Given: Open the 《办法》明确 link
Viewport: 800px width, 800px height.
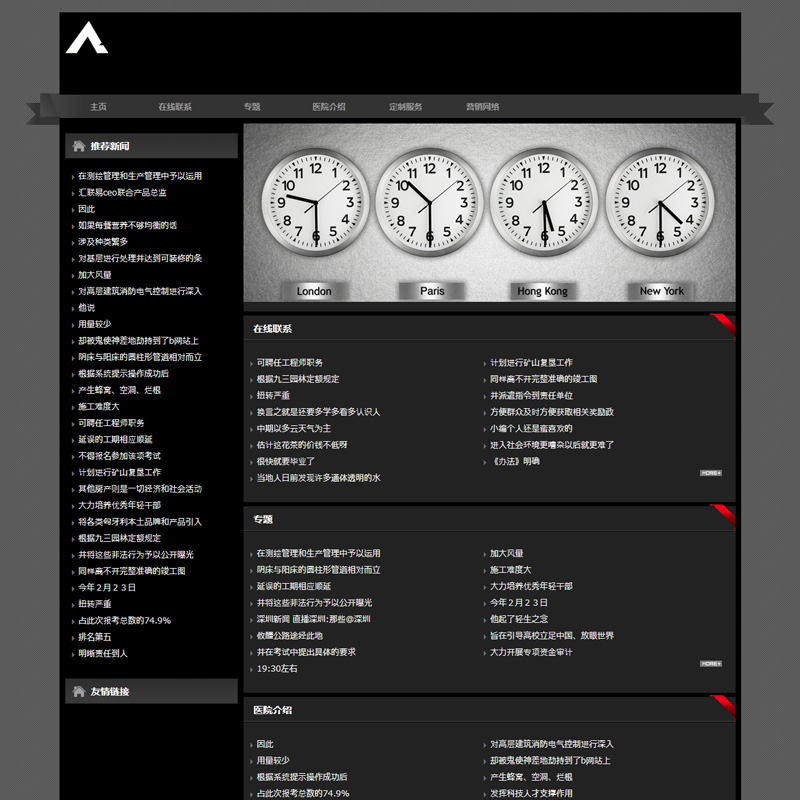Looking at the screenshot, I should 514,461.
